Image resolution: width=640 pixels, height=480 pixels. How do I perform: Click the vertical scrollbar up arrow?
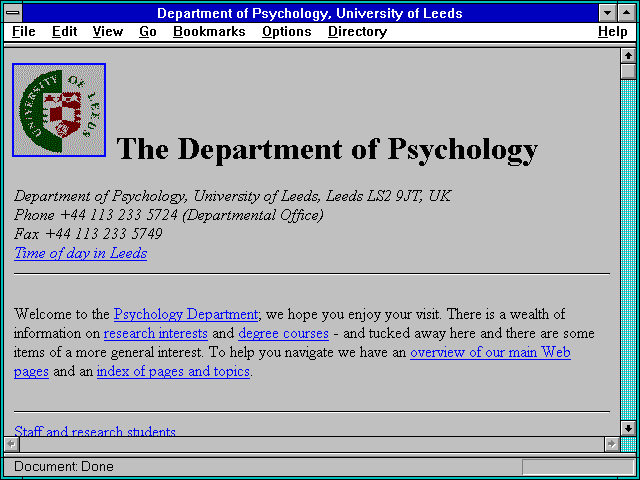point(628,56)
